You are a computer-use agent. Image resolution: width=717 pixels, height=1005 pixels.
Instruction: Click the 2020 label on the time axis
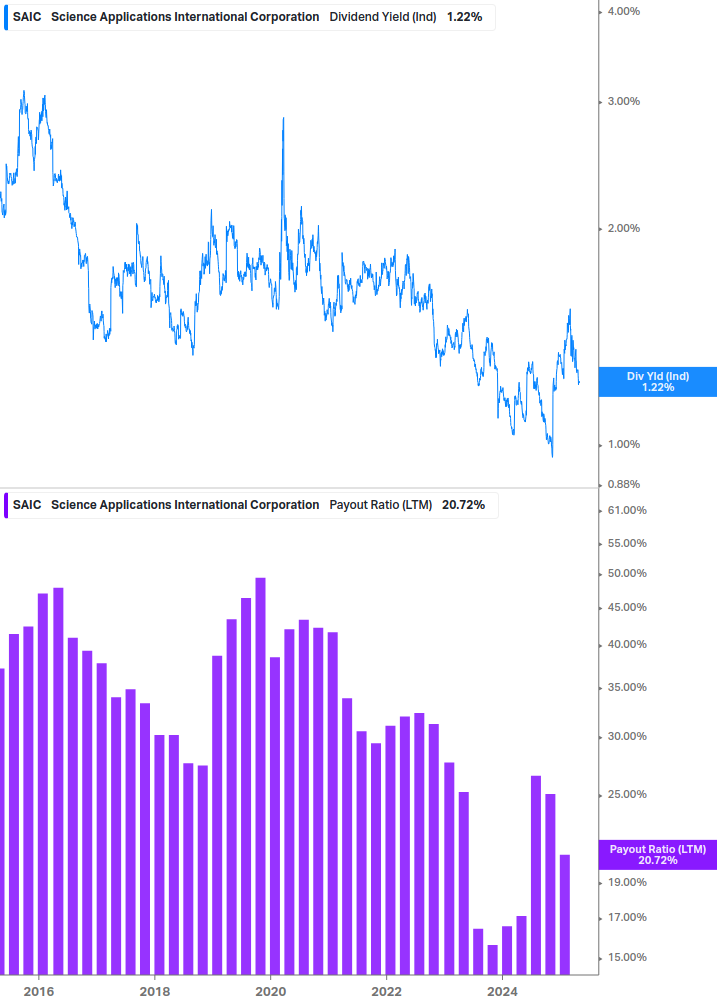tap(270, 992)
